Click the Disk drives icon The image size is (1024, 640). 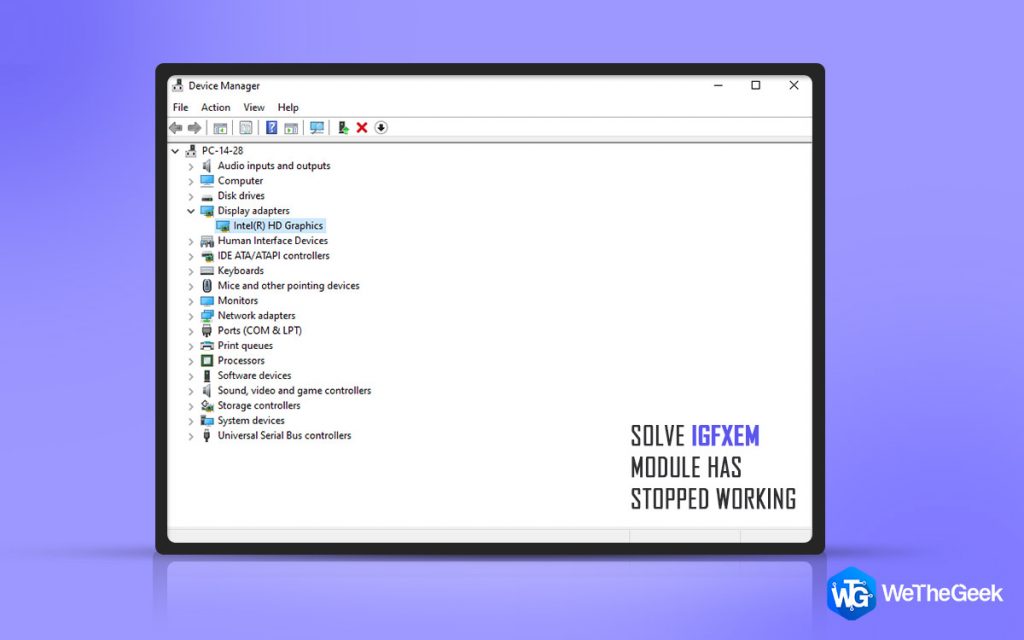pyautogui.click(x=207, y=196)
